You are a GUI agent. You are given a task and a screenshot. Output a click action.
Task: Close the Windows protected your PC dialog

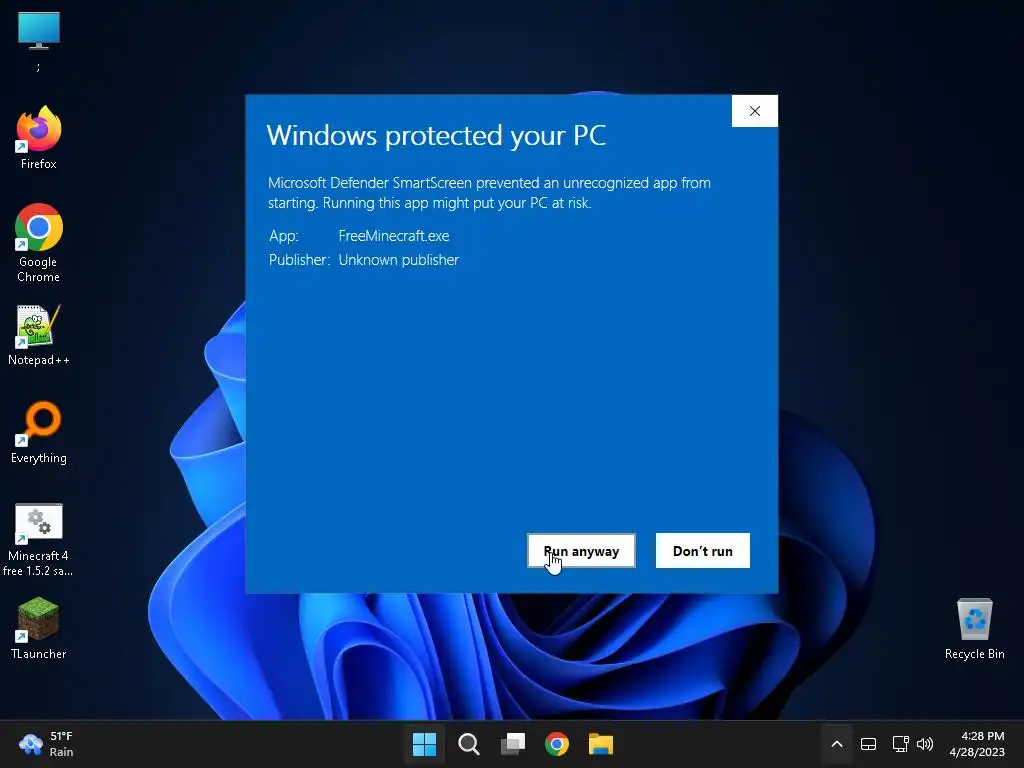[x=754, y=111]
